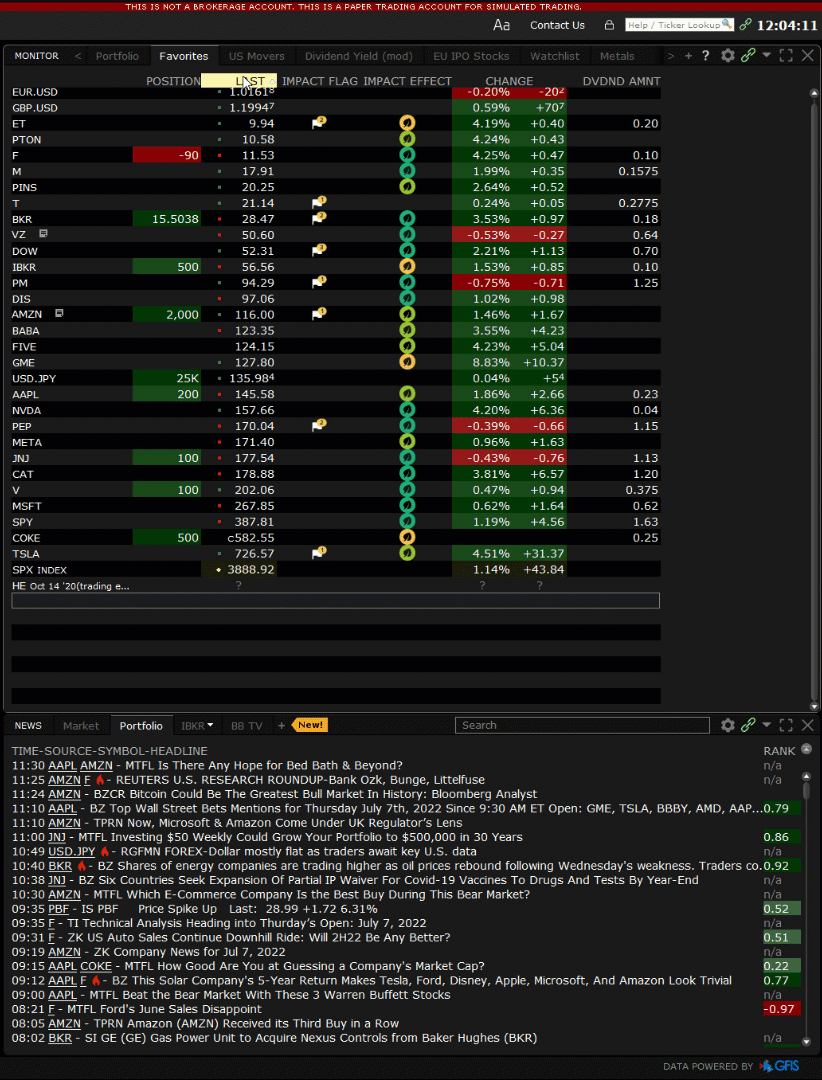Viewport: 822px width, 1080px height.
Task: Click the impact flag icon in TSLA row
Action: (x=318, y=552)
